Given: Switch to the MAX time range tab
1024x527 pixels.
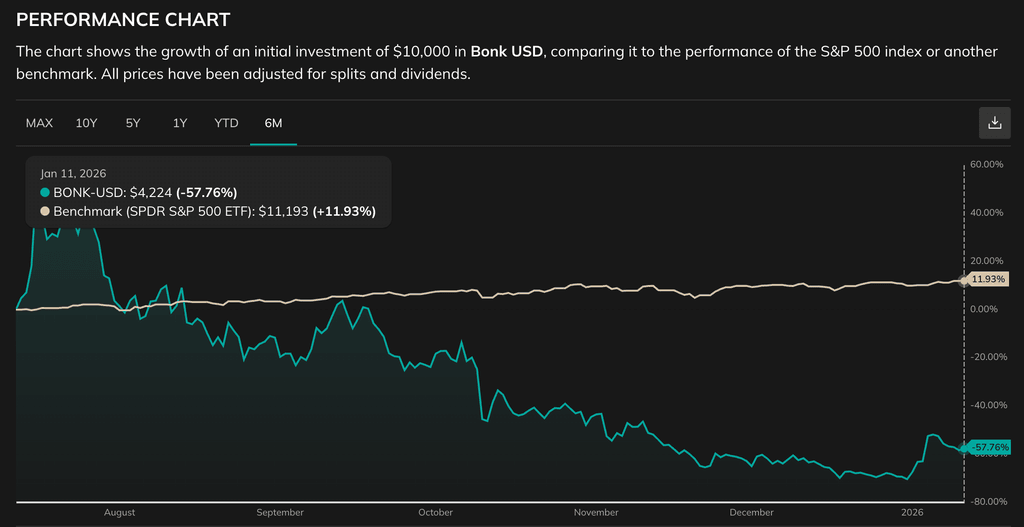Looking at the screenshot, I should coord(39,123).
